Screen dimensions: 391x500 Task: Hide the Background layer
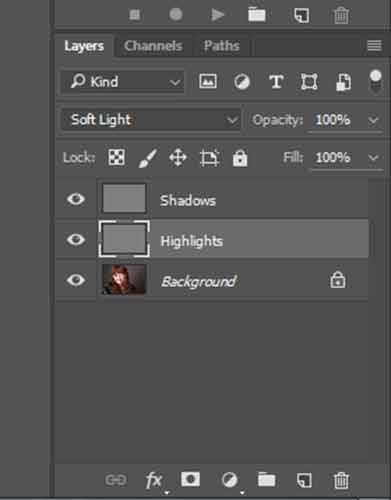pyautogui.click(x=76, y=280)
